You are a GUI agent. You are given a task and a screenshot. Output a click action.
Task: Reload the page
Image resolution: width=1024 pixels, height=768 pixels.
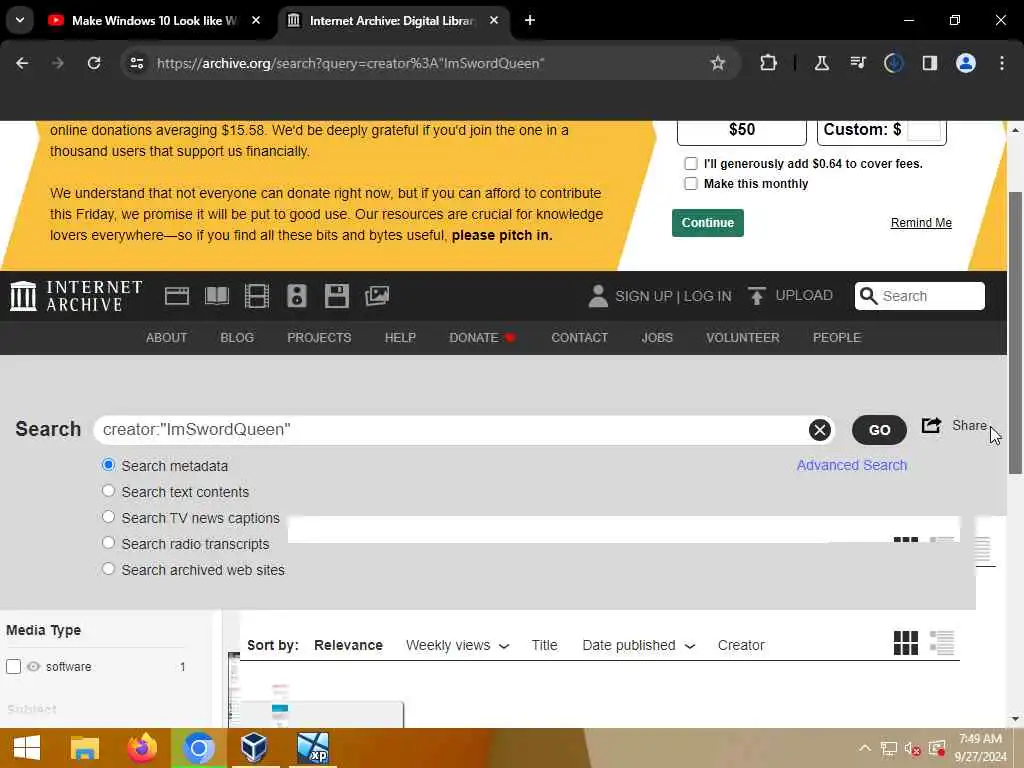94,63
